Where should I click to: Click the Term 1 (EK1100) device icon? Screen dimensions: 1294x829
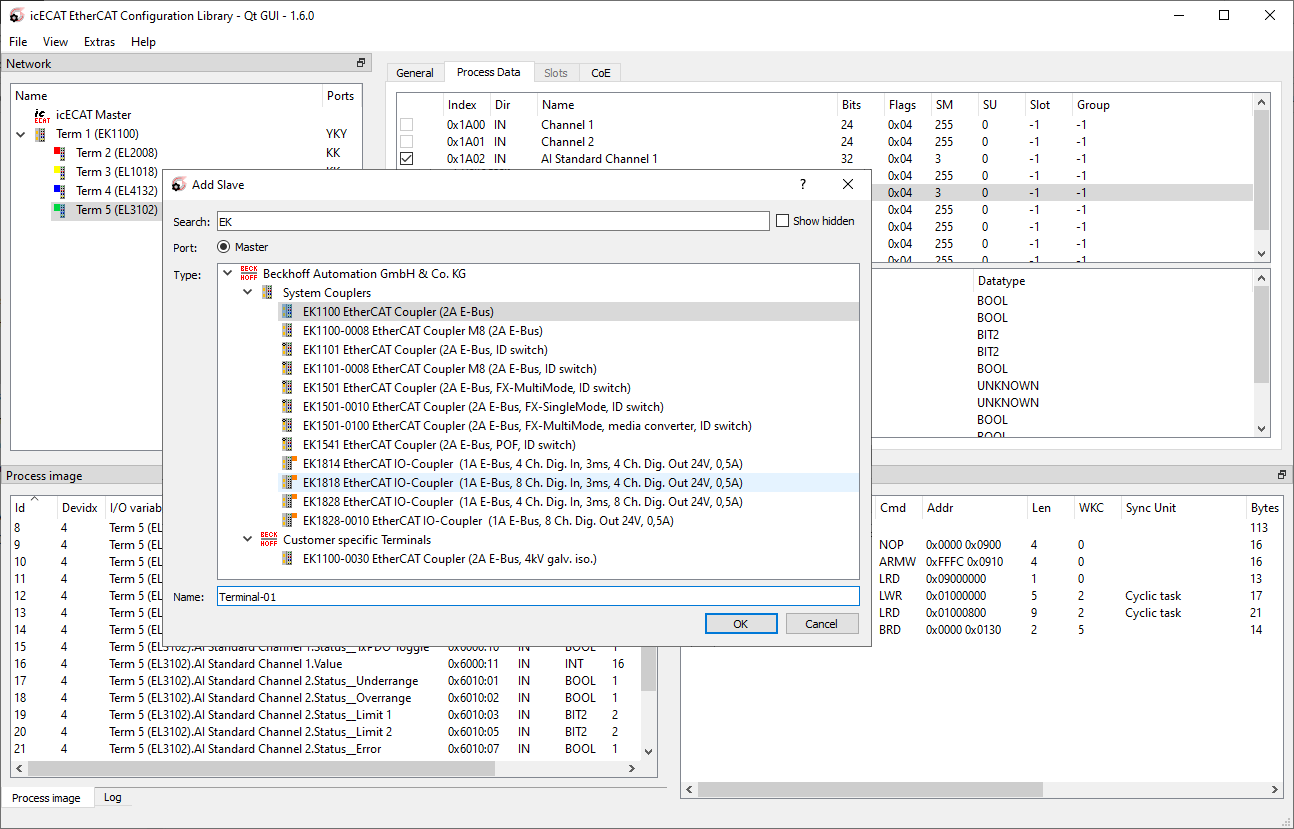coord(40,134)
